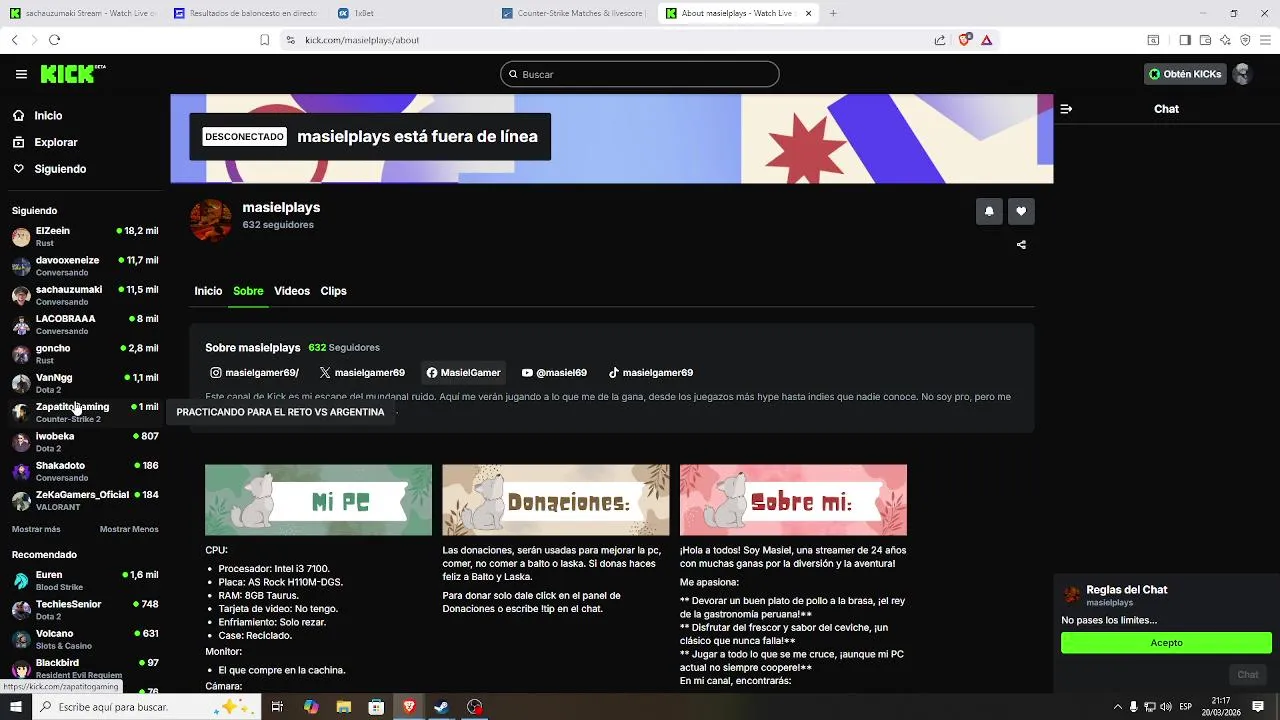Open Volcano recommended channel
This screenshot has width=1280, height=720.
coord(85,638)
